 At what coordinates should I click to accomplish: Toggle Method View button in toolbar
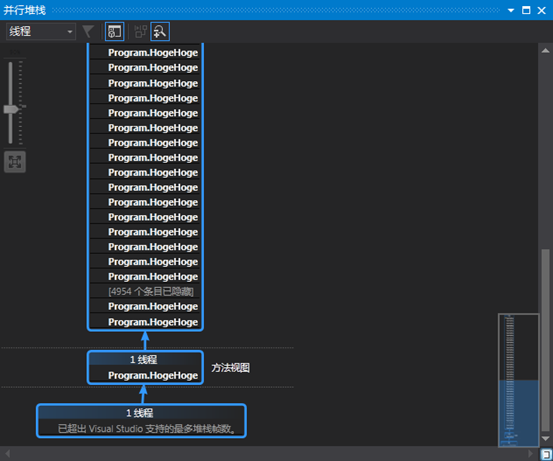pyautogui.click(x=115, y=31)
